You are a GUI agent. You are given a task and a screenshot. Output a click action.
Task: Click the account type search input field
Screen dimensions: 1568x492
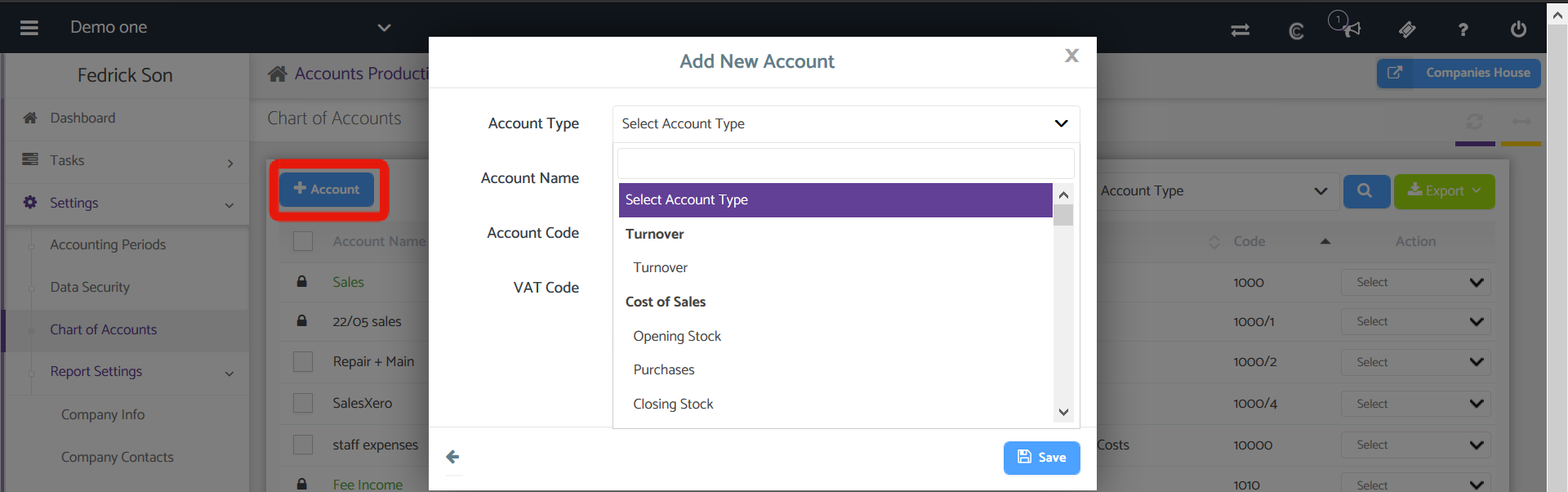coord(845,163)
